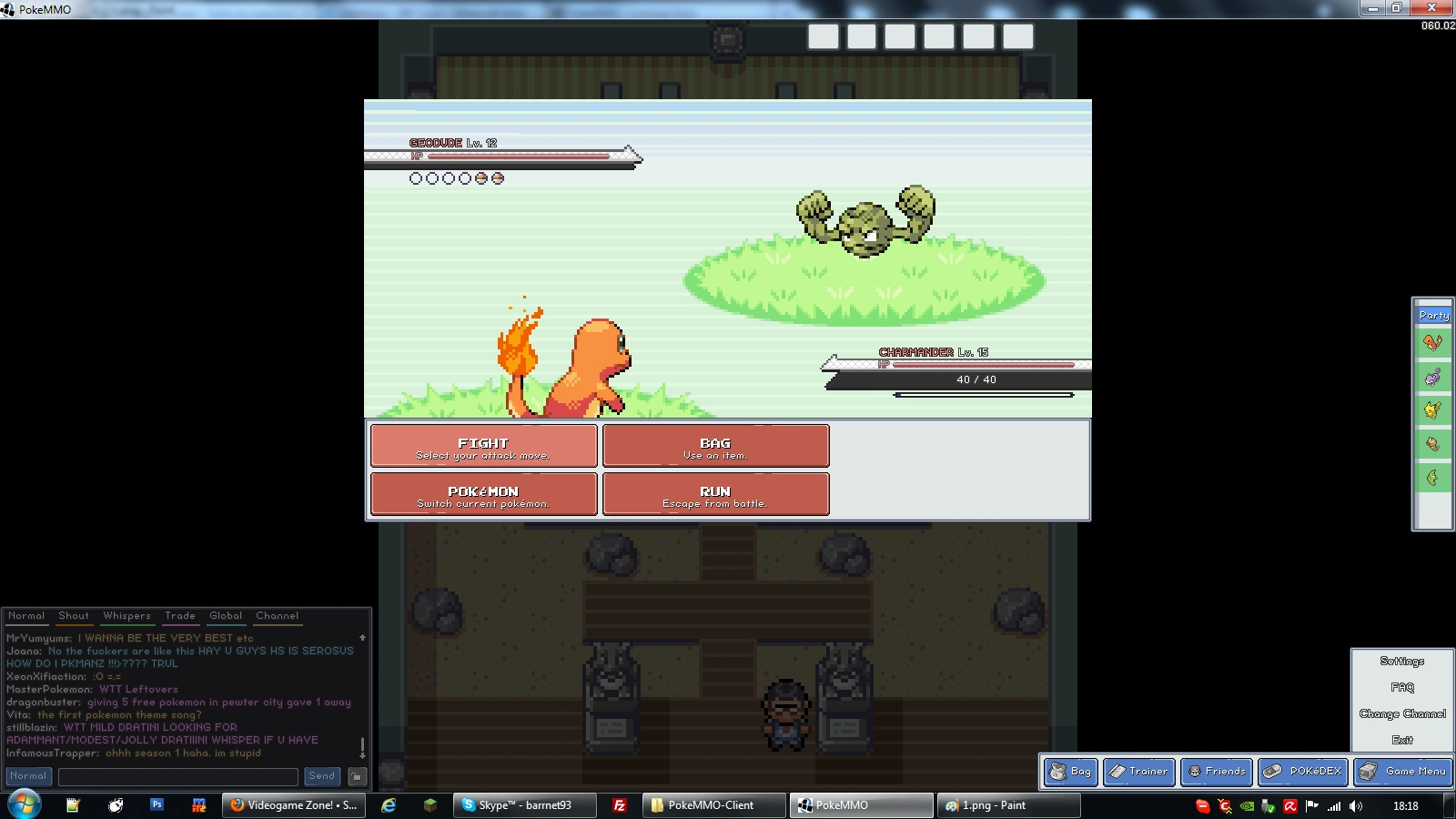1456x819 pixels.
Task: Click the volume icon in system tray
Action: (x=1356, y=806)
